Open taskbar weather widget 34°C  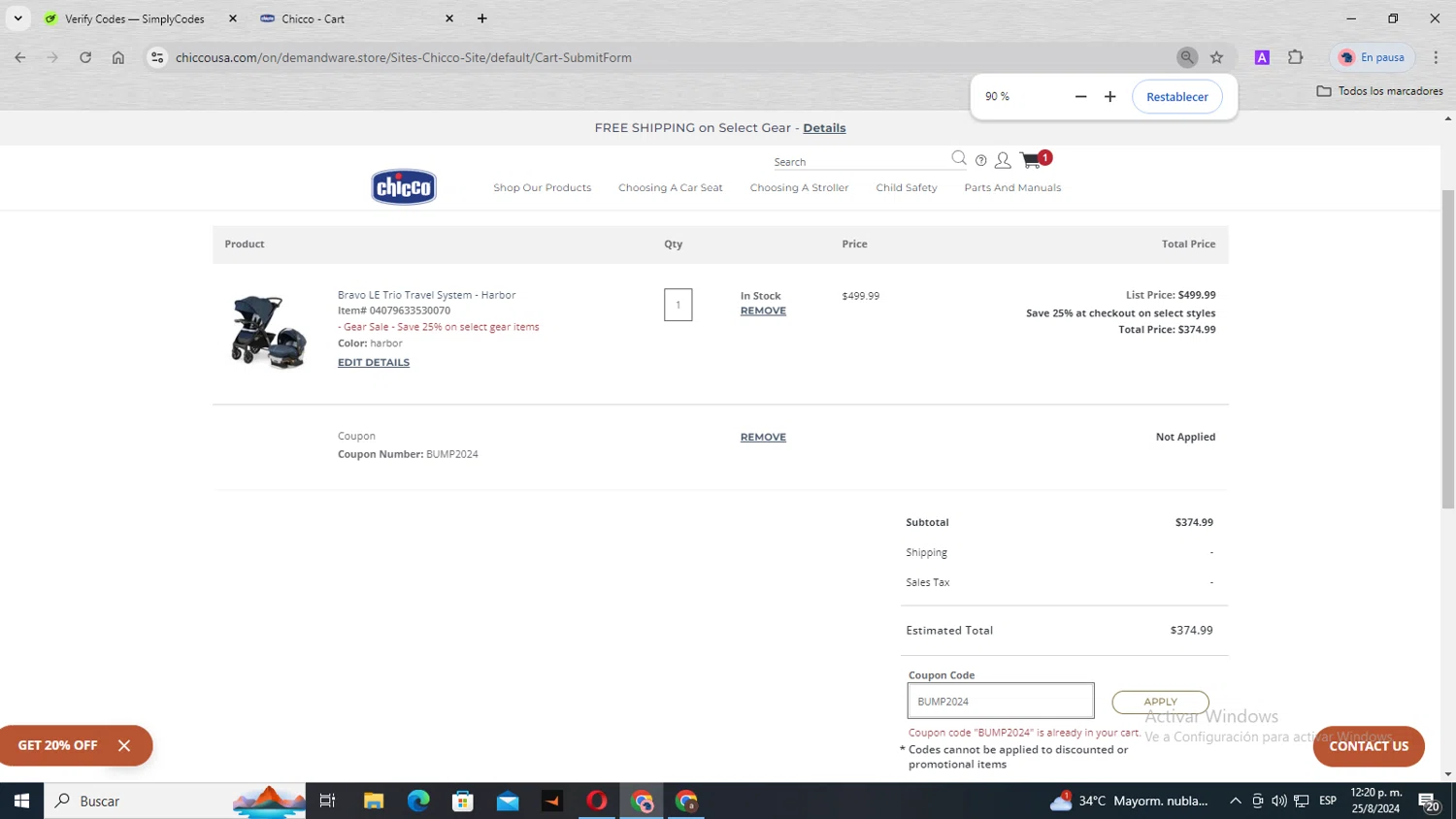click(x=1129, y=801)
